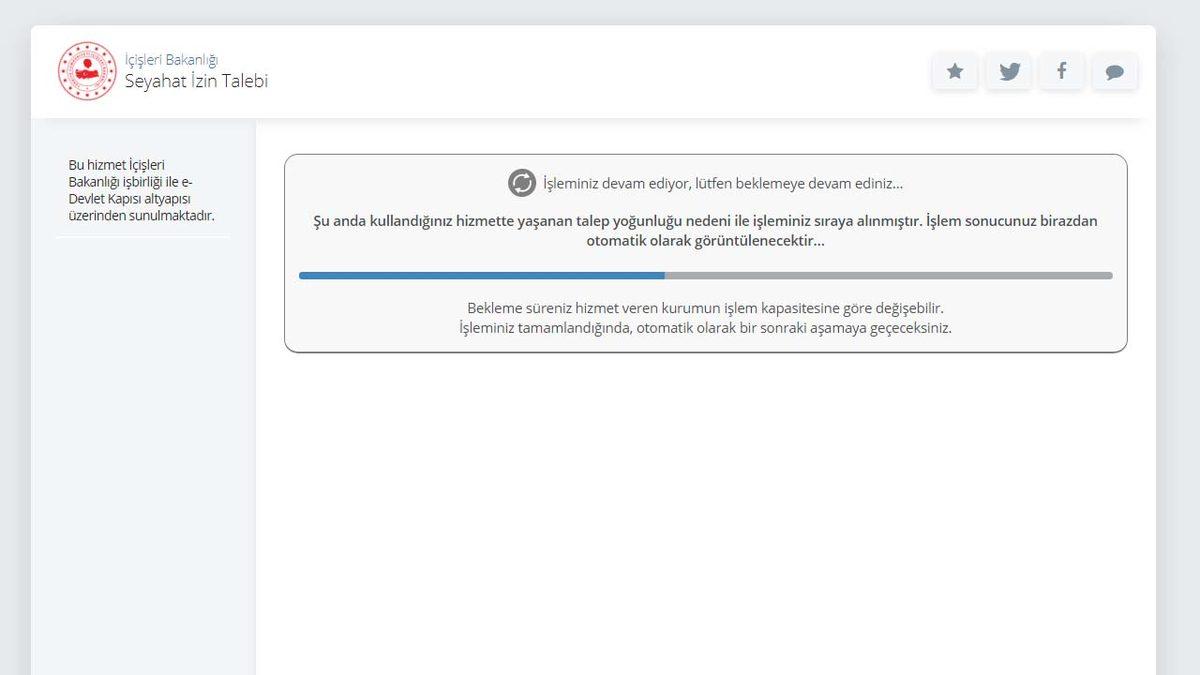Select the crescent emblem inside the logo
This screenshot has width=1200, height=675.
coord(87,68)
